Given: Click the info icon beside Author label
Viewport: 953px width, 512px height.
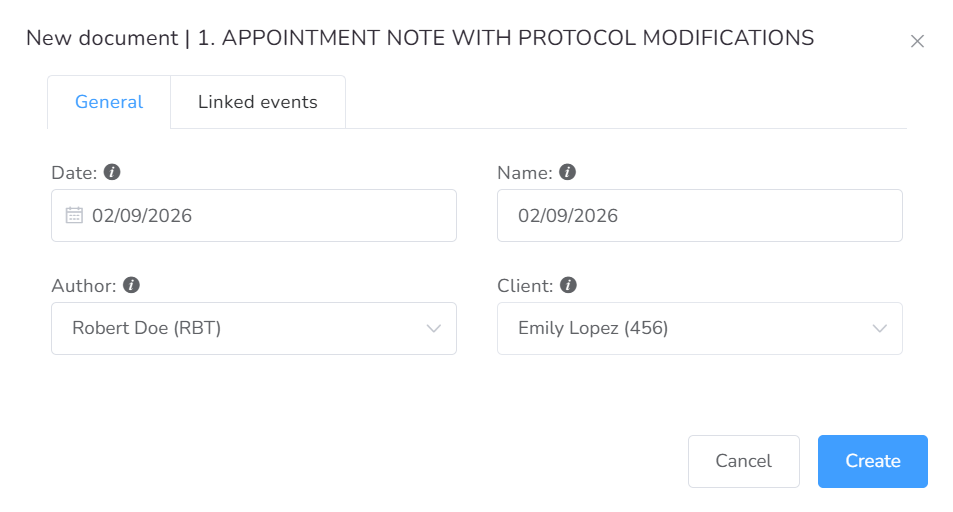Looking at the screenshot, I should (x=131, y=285).
